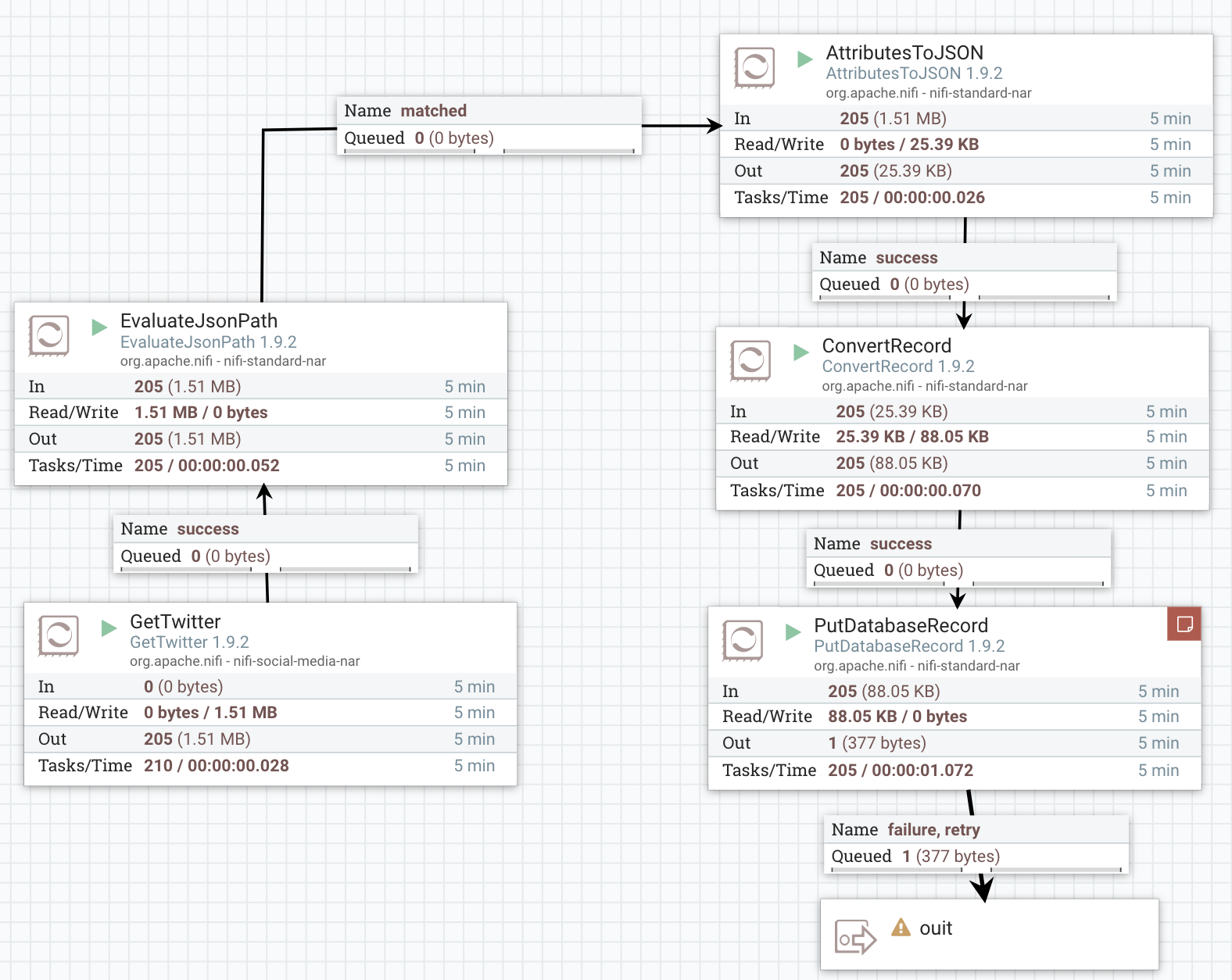Click EvaluateJsonPath 1.9.2 version text

point(208,342)
